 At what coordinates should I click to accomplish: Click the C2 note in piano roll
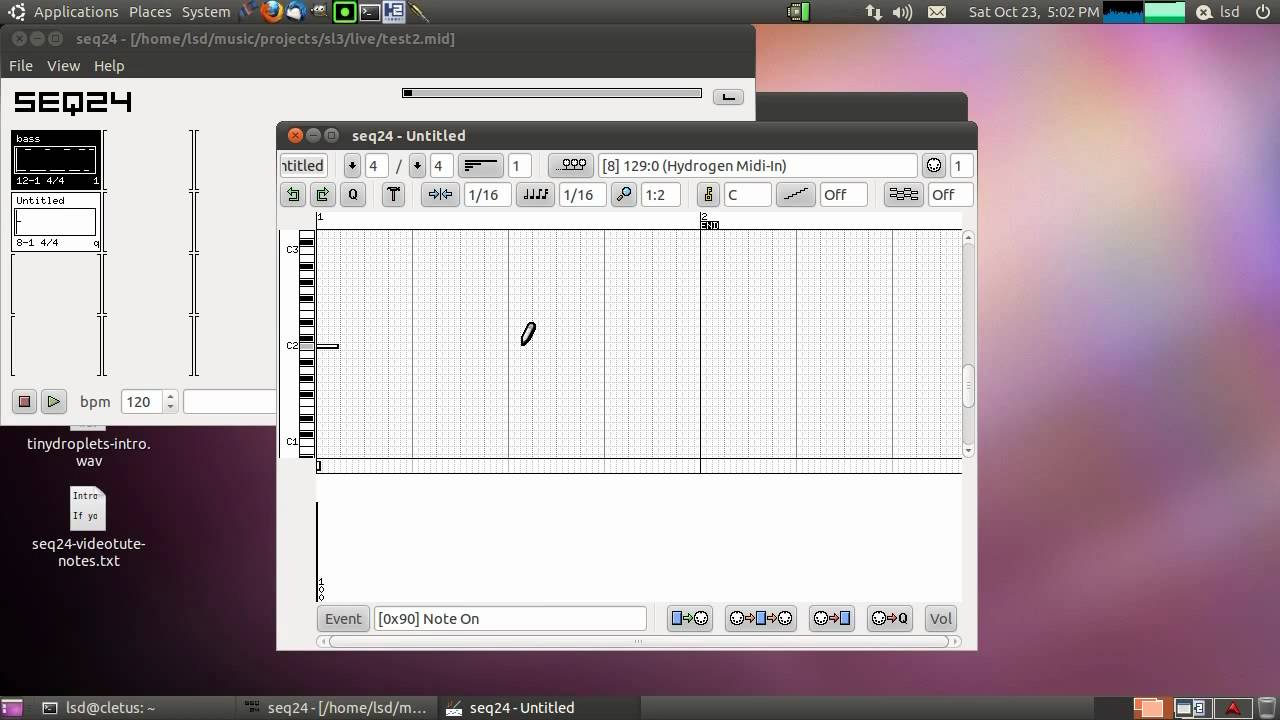point(327,346)
